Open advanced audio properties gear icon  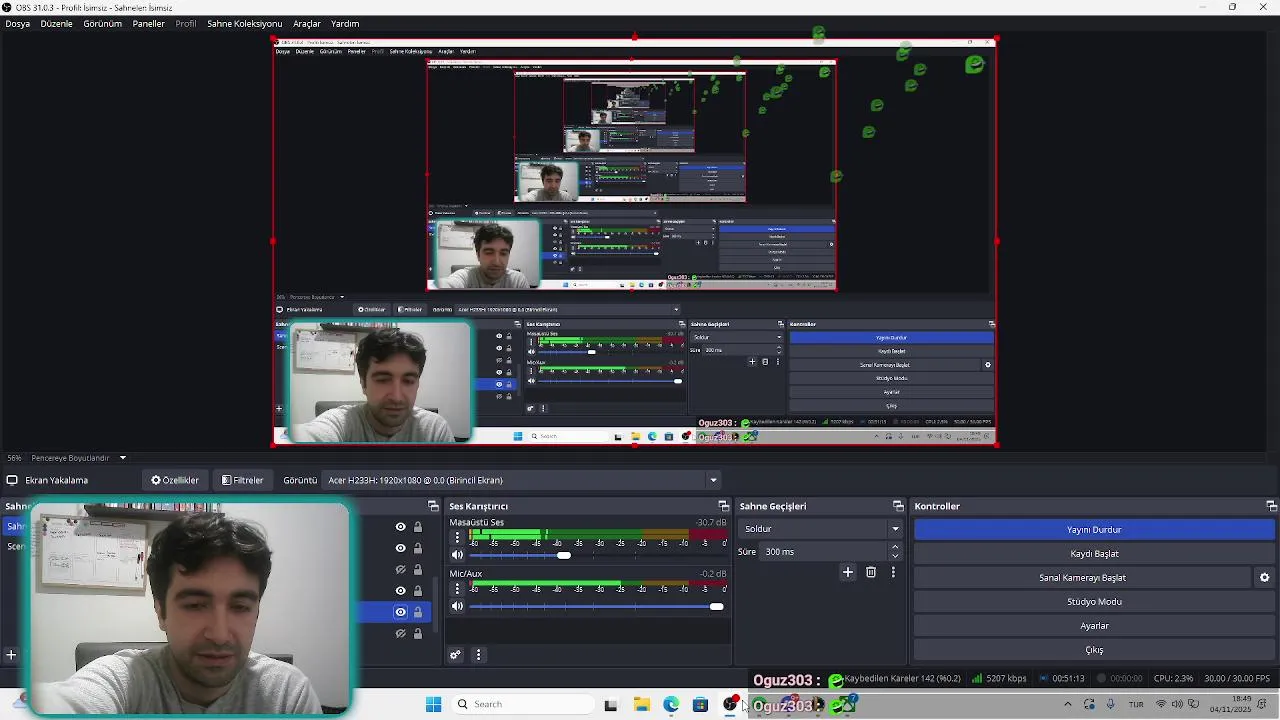click(x=455, y=655)
